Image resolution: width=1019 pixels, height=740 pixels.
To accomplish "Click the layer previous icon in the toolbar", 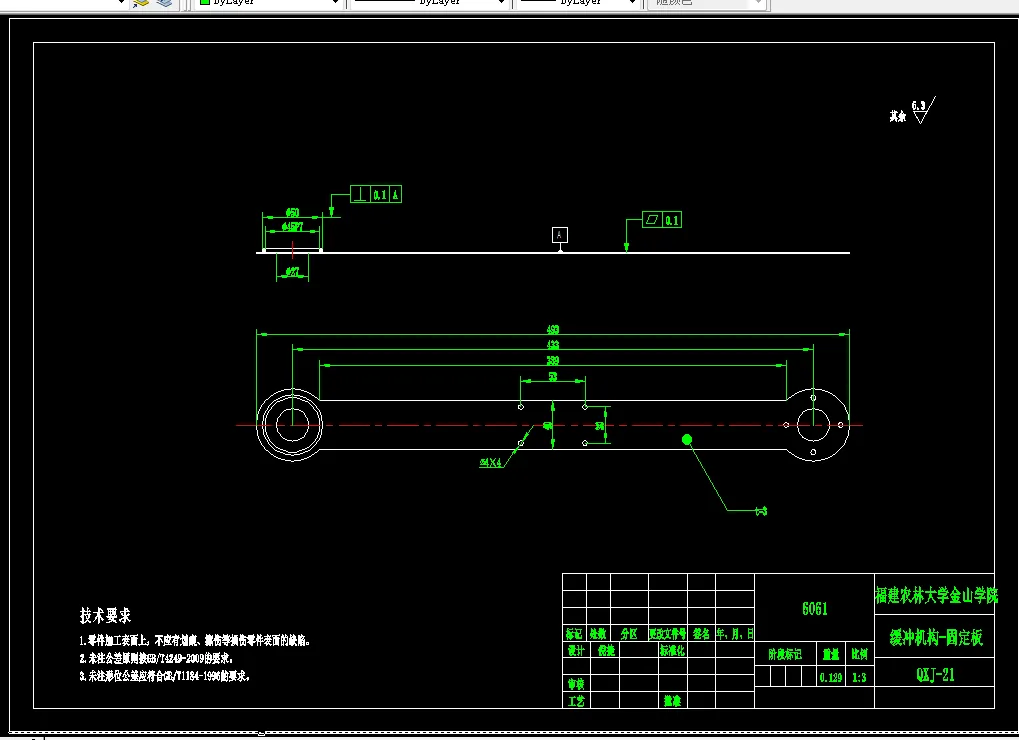I will pos(141,3).
